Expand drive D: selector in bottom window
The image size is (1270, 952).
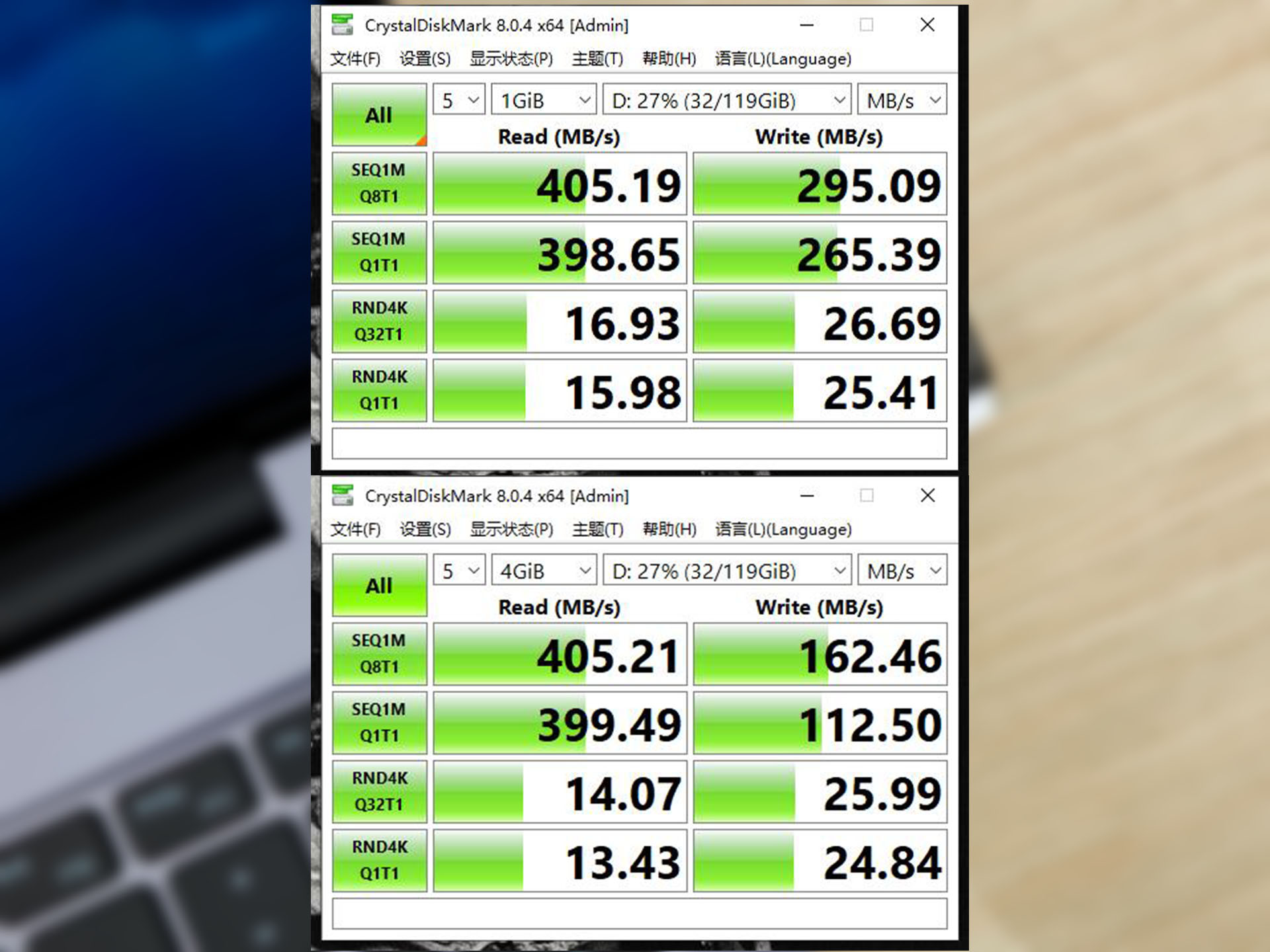[728, 571]
